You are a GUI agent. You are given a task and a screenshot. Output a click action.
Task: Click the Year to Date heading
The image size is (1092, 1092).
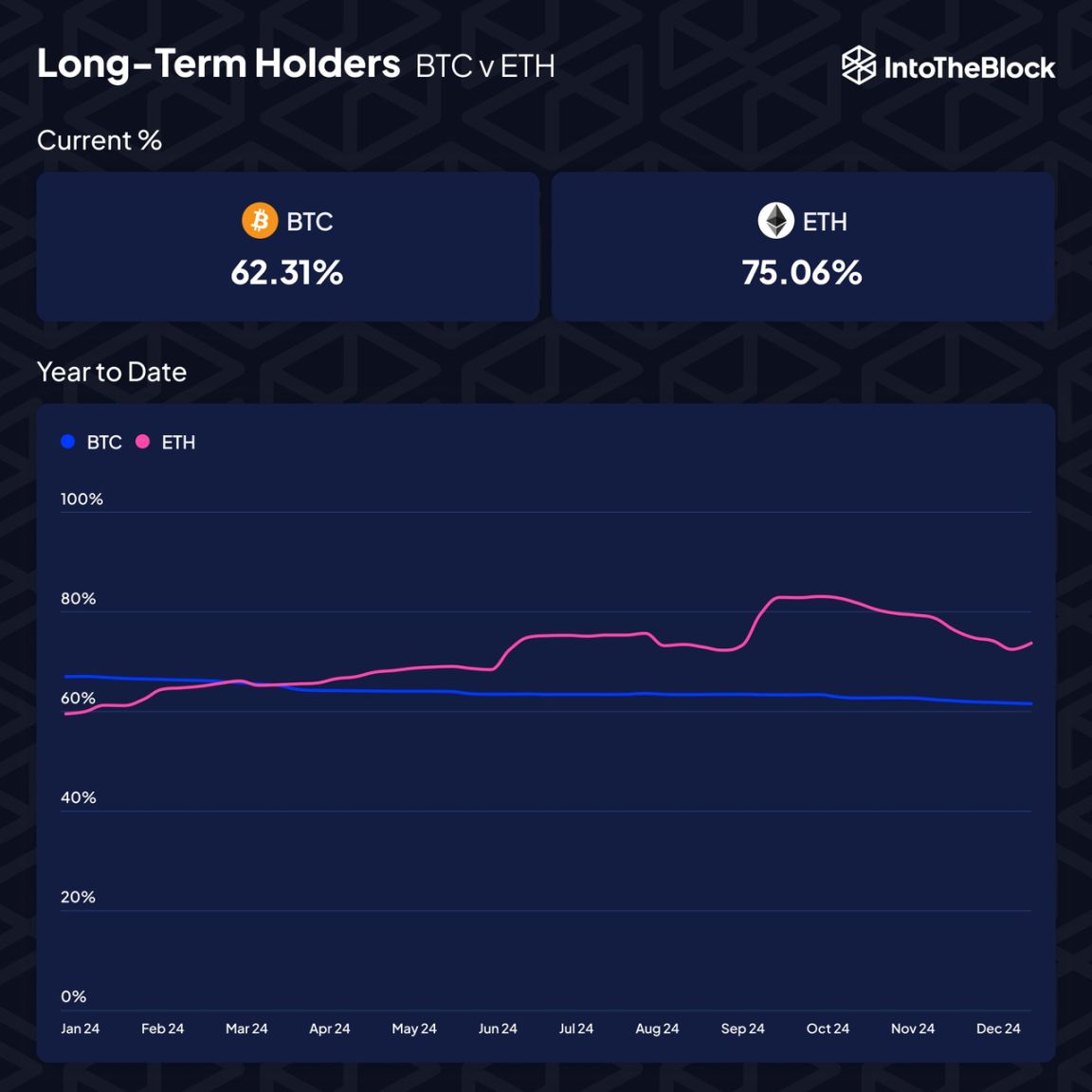(112, 372)
